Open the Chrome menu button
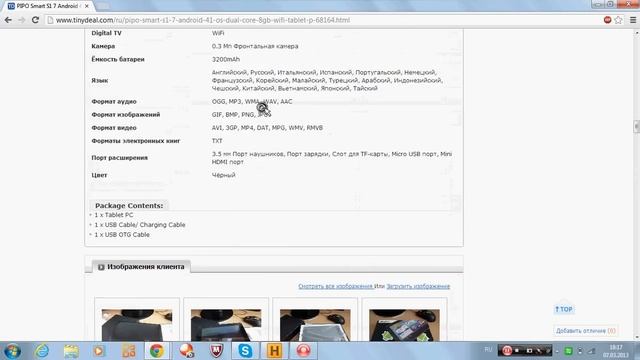Viewport: 640px width, 360px height. (633, 20)
